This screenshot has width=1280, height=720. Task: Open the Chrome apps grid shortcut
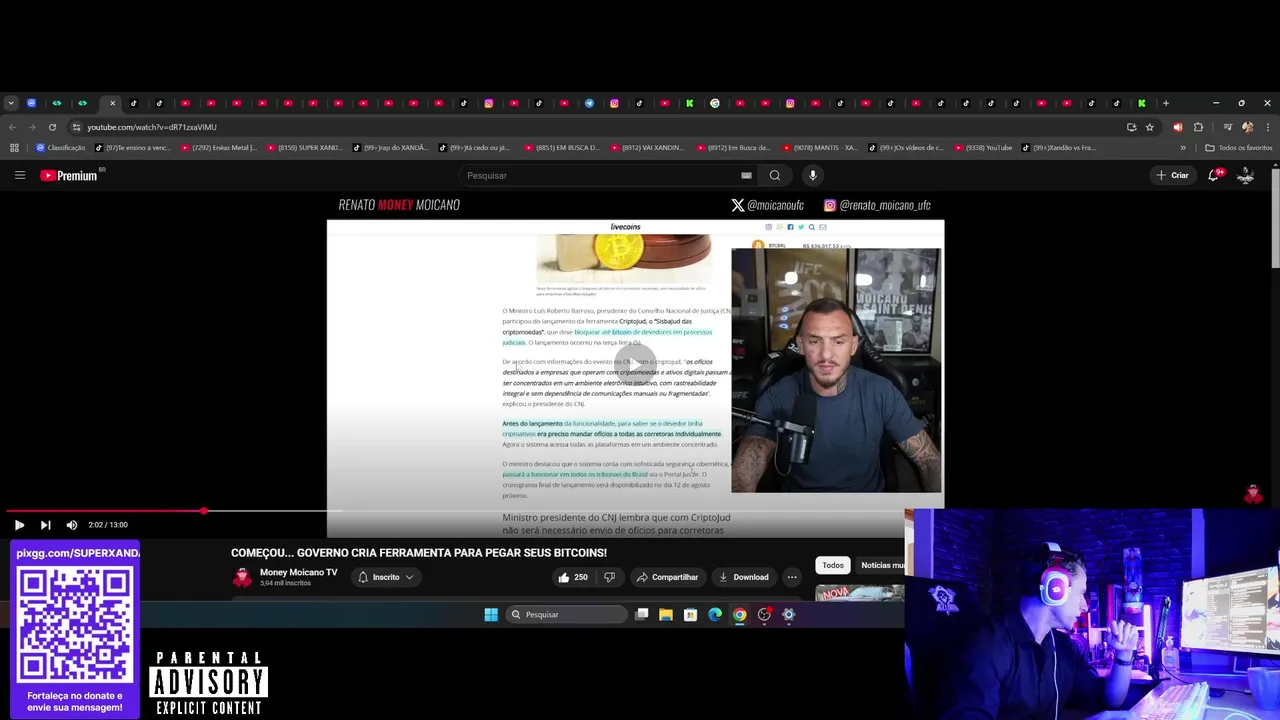[x=14, y=148]
